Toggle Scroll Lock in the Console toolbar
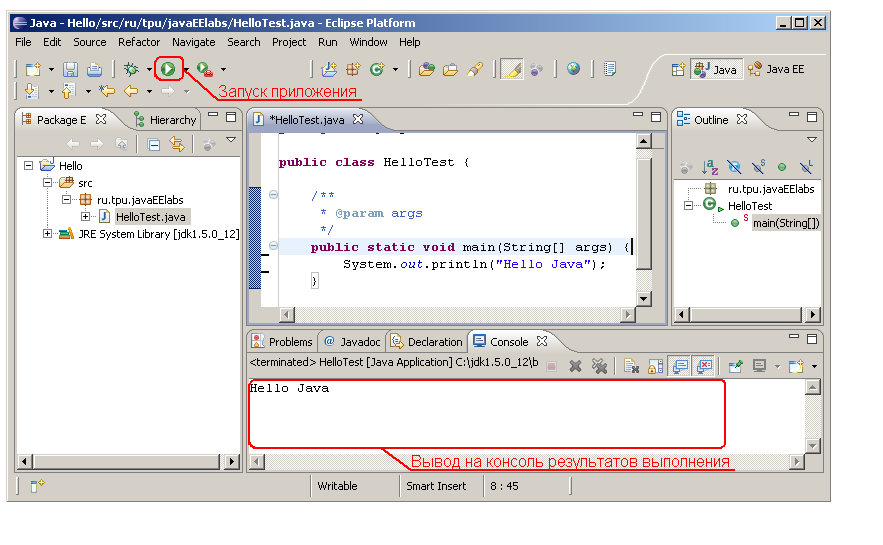The width and height of the screenshot is (883, 545). click(x=655, y=367)
